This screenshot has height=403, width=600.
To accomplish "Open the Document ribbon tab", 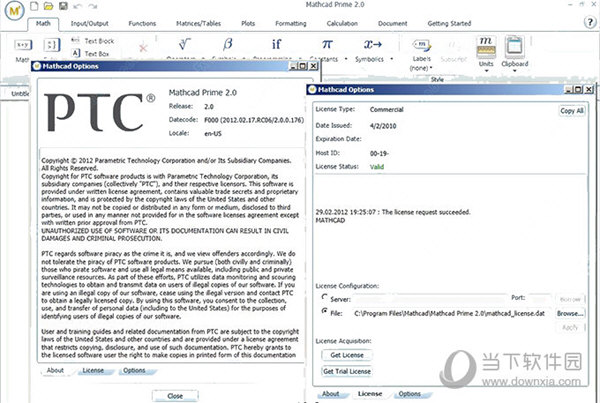I will (393, 23).
